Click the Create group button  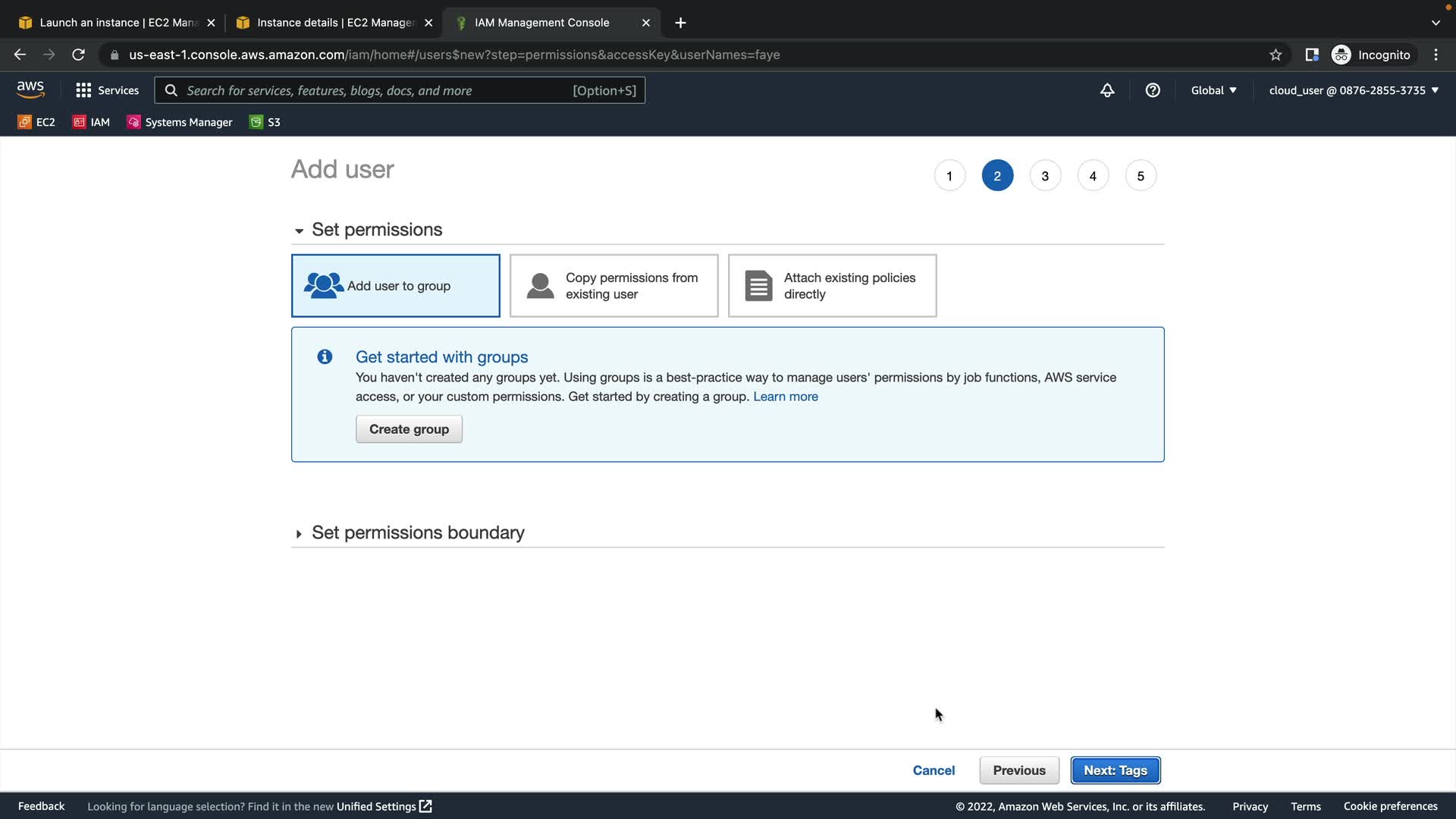tap(409, 429)
